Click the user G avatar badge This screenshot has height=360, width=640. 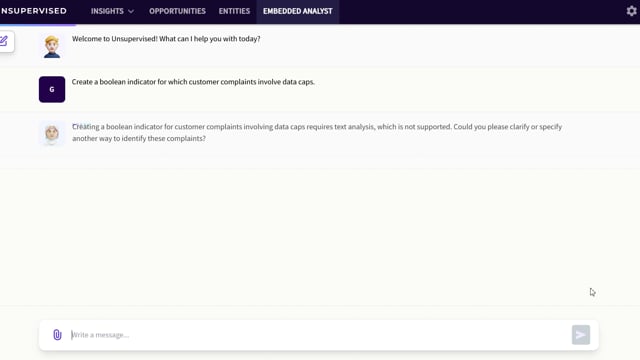(x=52, y=89)
